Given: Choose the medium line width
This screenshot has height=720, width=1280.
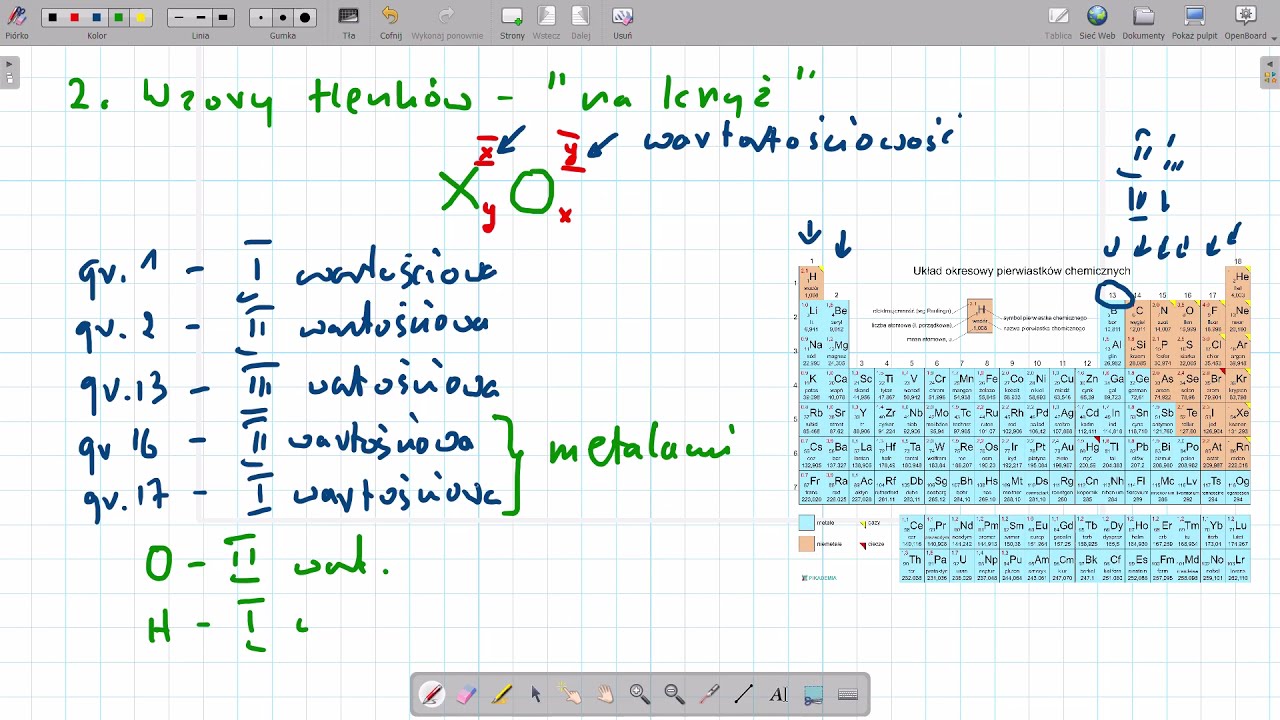Looking at the screenshot, I should [x=201, y=18].
